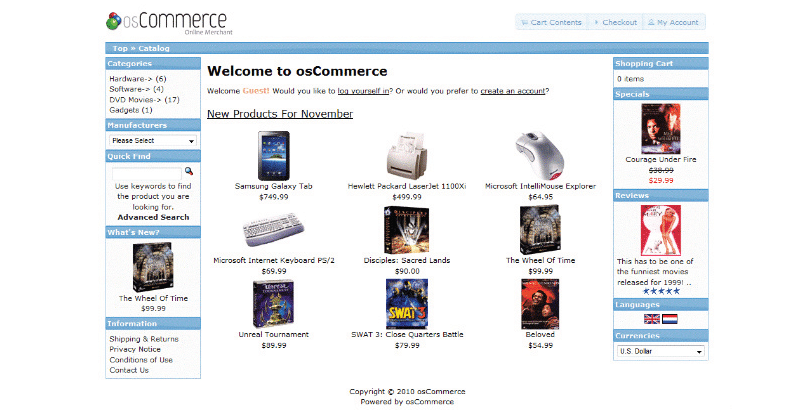Click the HP LaserJet printer image
800x410 pixels.
pos(407,156)
